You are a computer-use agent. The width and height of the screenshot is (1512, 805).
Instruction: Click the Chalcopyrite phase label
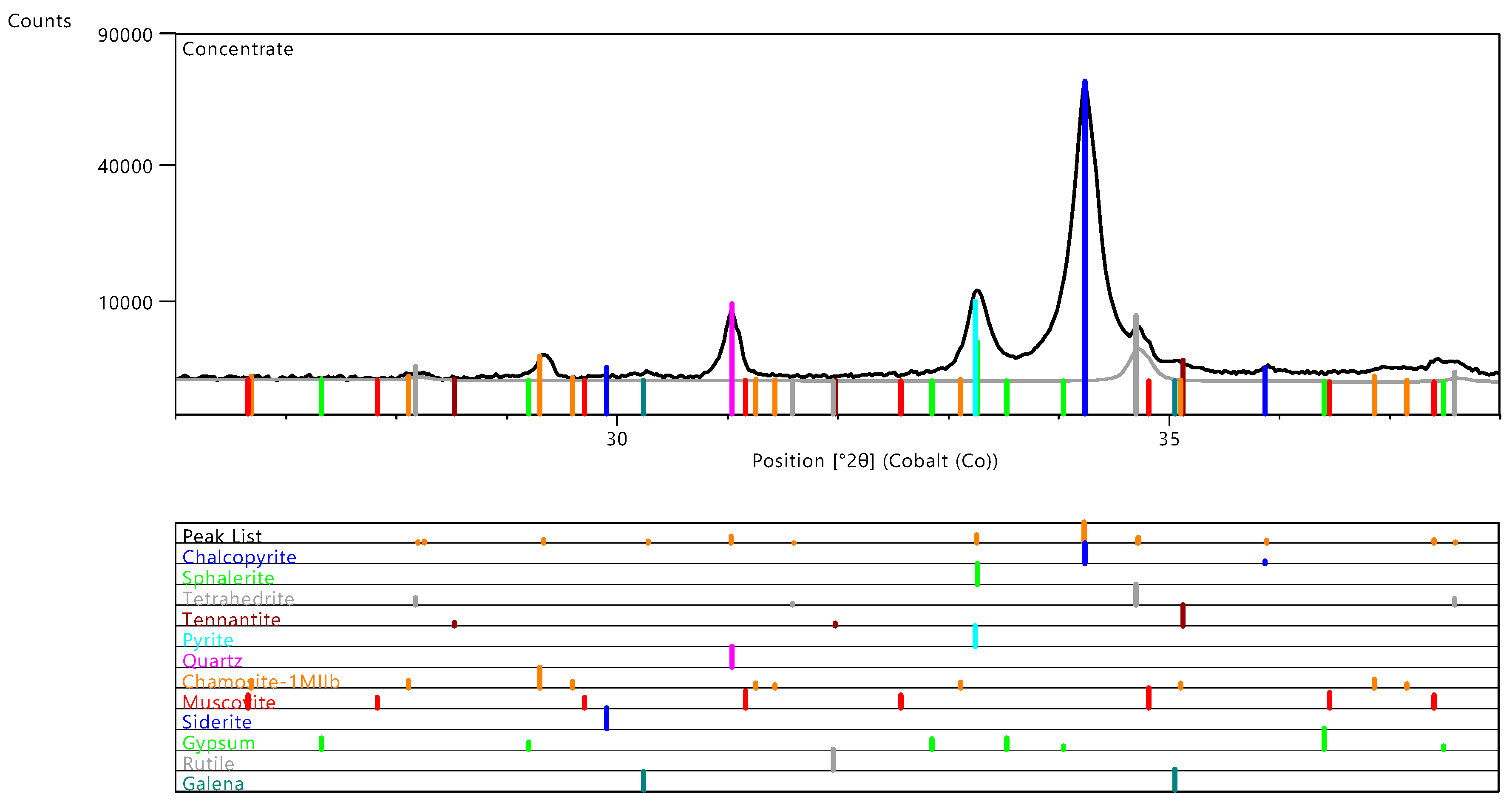239,557
